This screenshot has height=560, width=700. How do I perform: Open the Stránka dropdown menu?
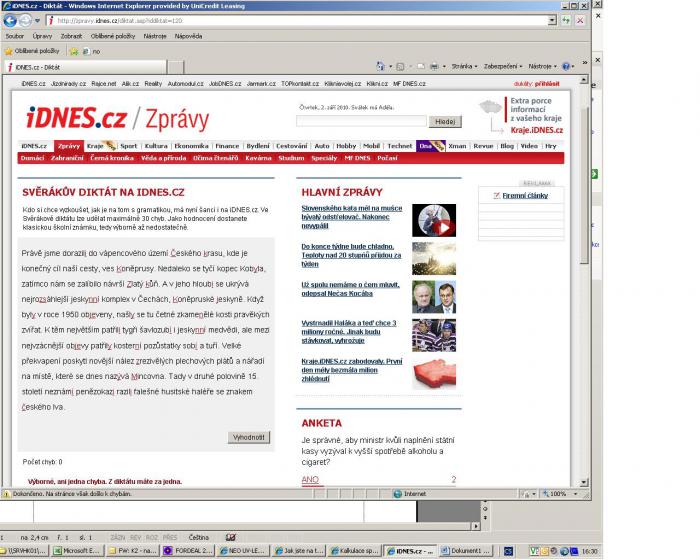(464, 67)
